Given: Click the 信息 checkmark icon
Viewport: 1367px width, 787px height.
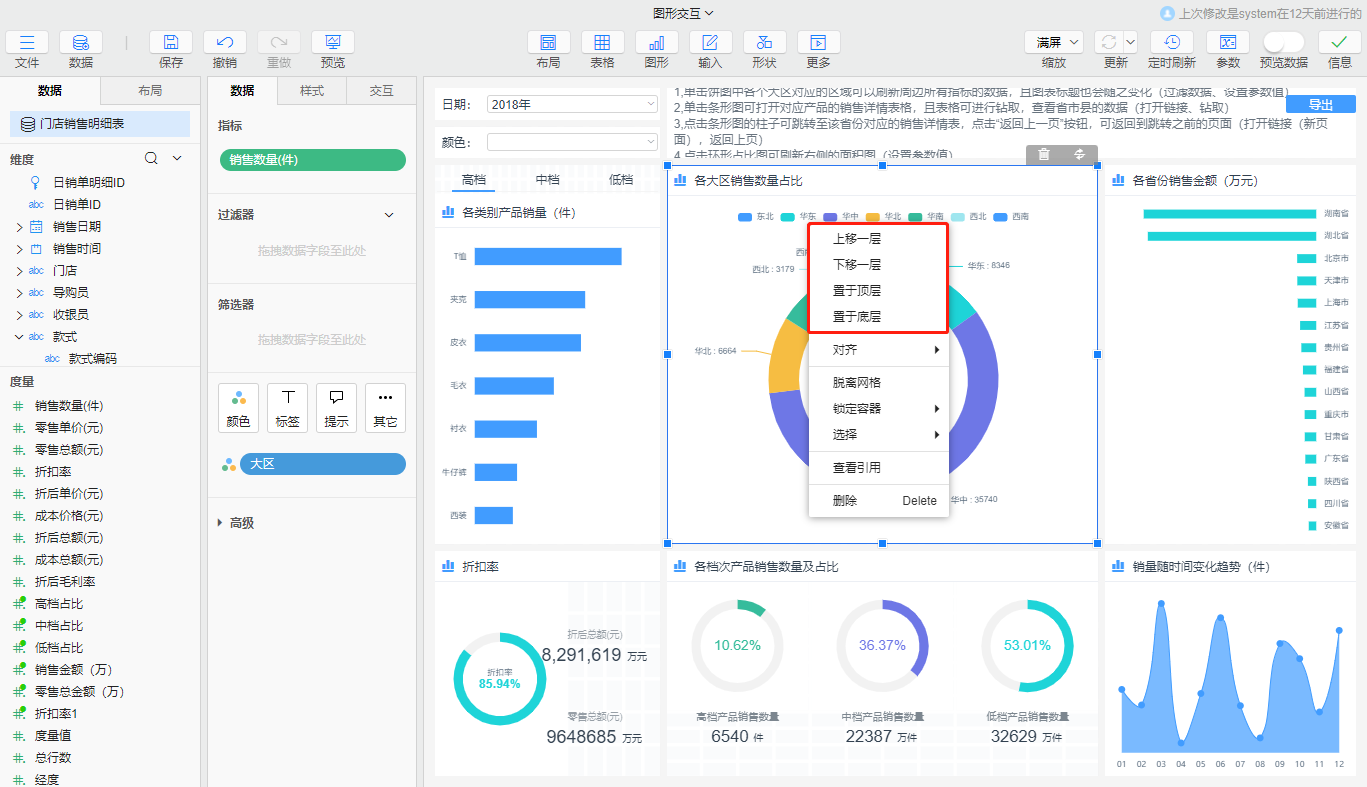Looking at the screenshot, I should (1340, 42).
